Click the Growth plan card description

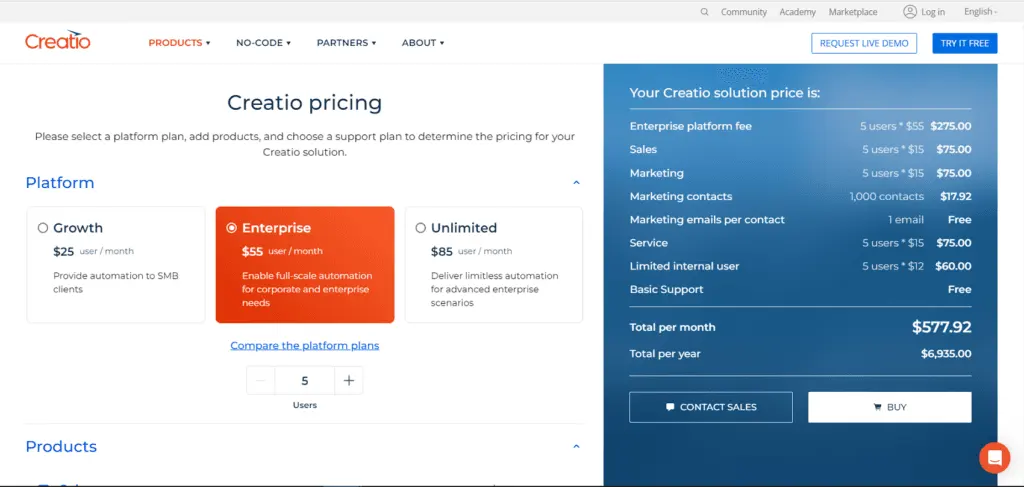point(116,282)
